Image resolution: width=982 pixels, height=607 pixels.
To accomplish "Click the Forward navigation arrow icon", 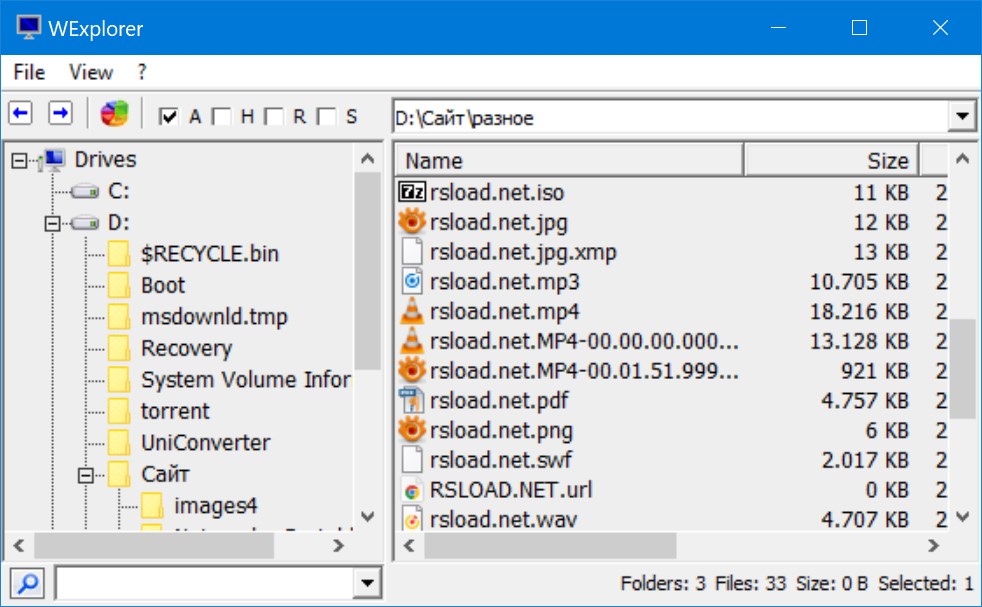I will point(61,113).
